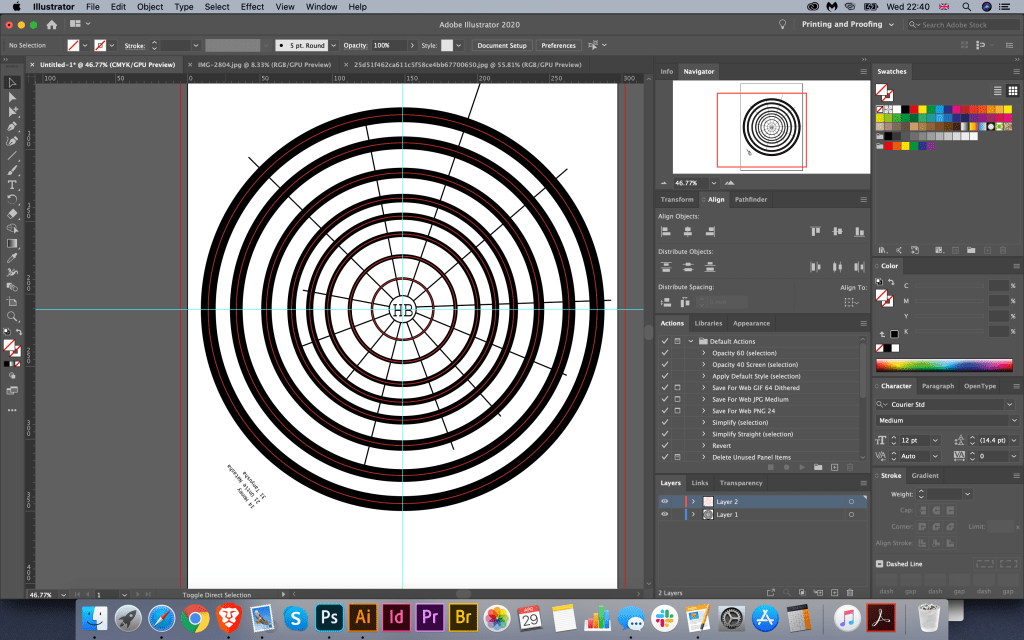1024x640 pixels.
Task: Click the Document Setup button
Action: click(x=501, y=45)
